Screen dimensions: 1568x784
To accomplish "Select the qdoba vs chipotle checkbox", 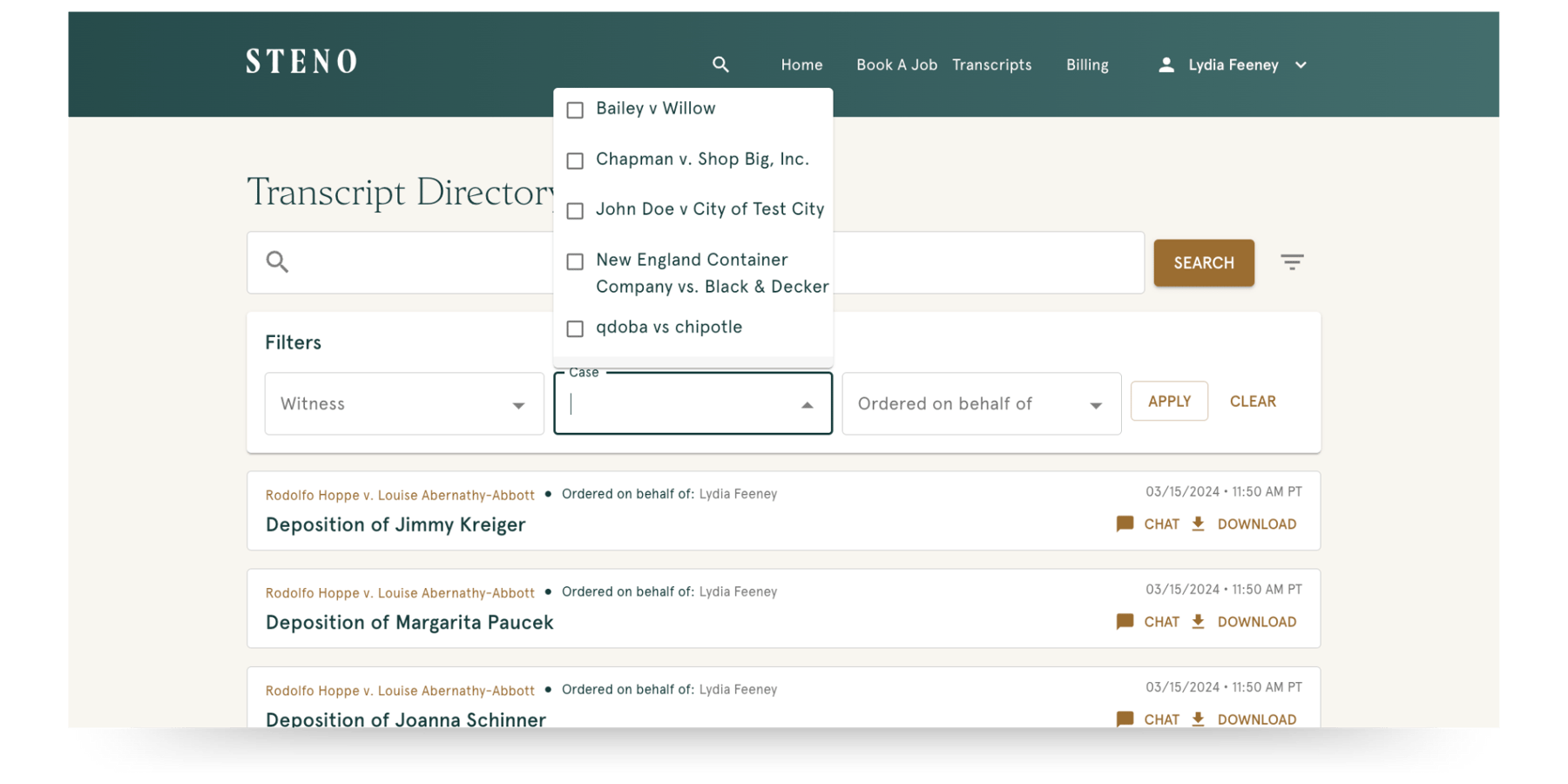I will (575, 329).
